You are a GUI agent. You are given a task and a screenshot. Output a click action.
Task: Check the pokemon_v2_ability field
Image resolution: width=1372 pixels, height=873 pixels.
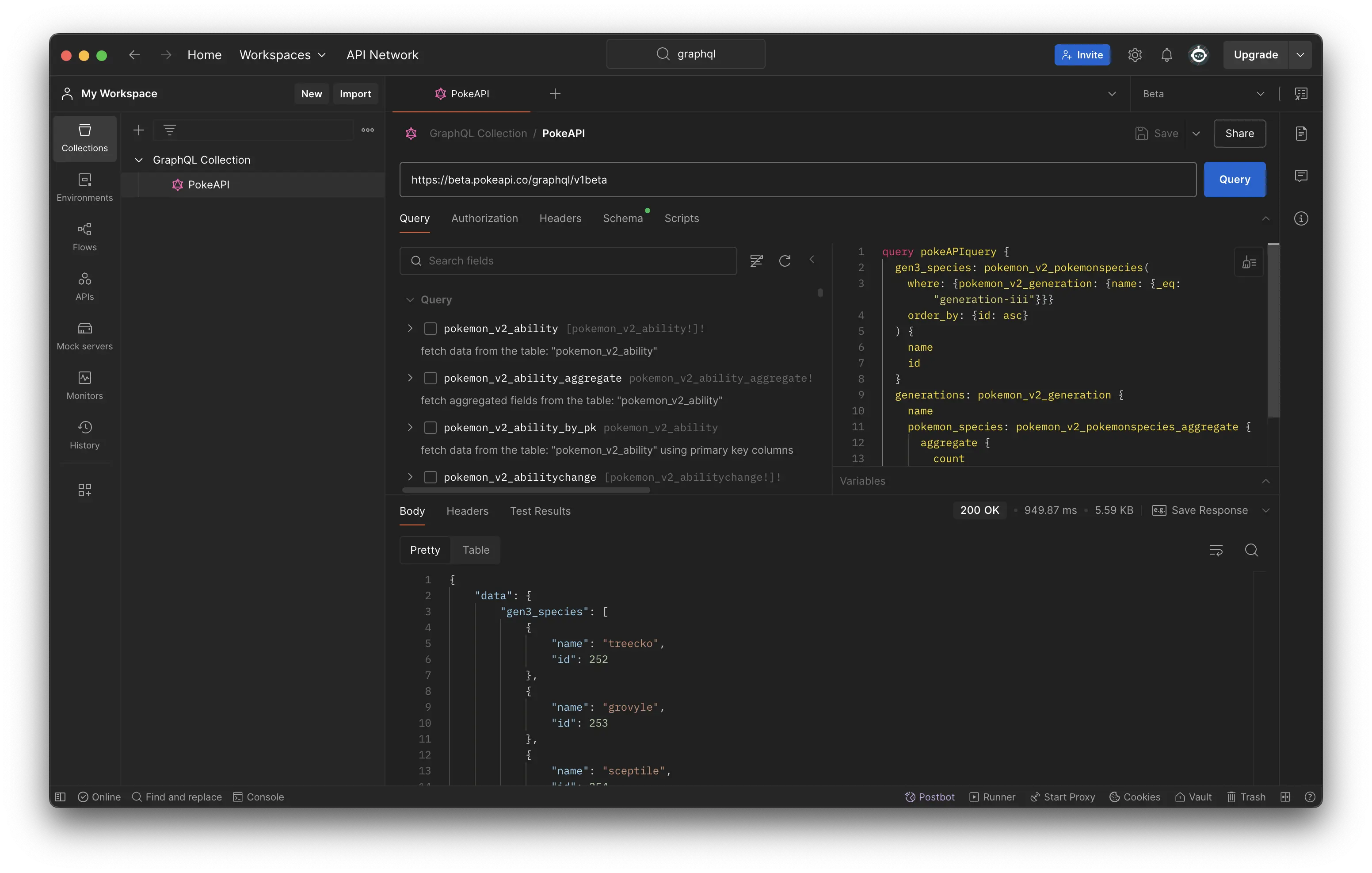click(430, 329)
